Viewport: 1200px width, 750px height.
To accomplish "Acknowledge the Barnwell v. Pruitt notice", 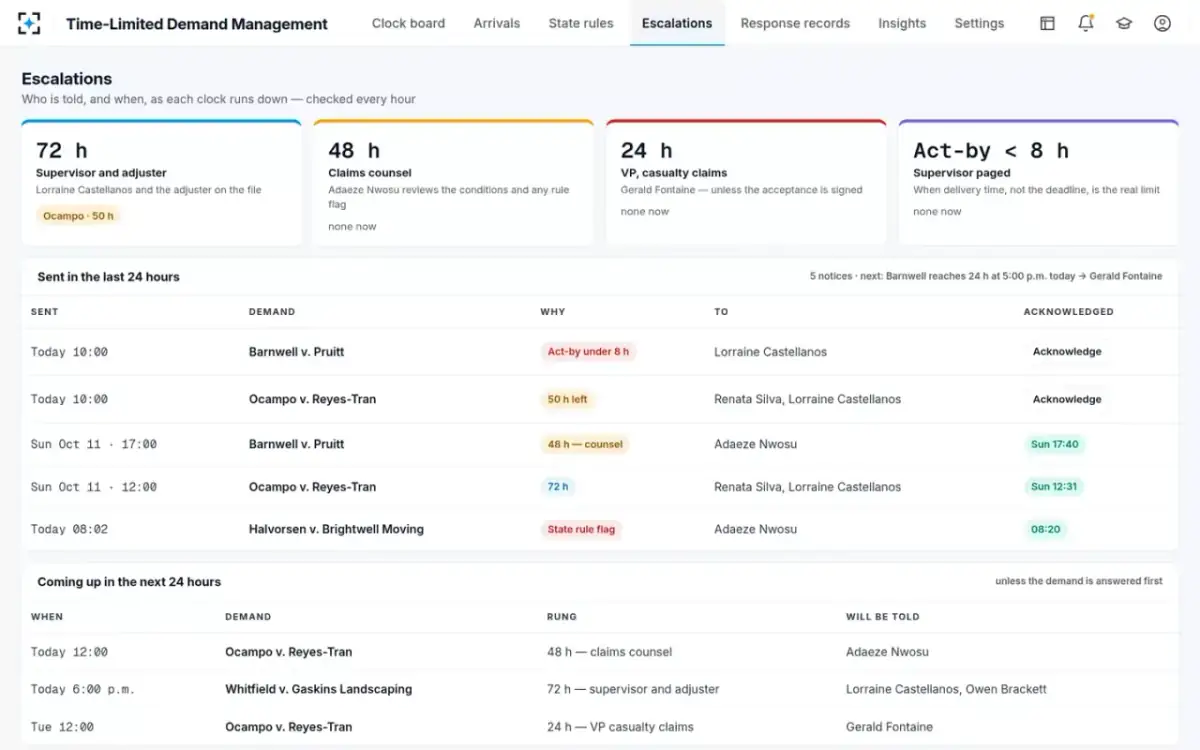I will coord(1067,352).
